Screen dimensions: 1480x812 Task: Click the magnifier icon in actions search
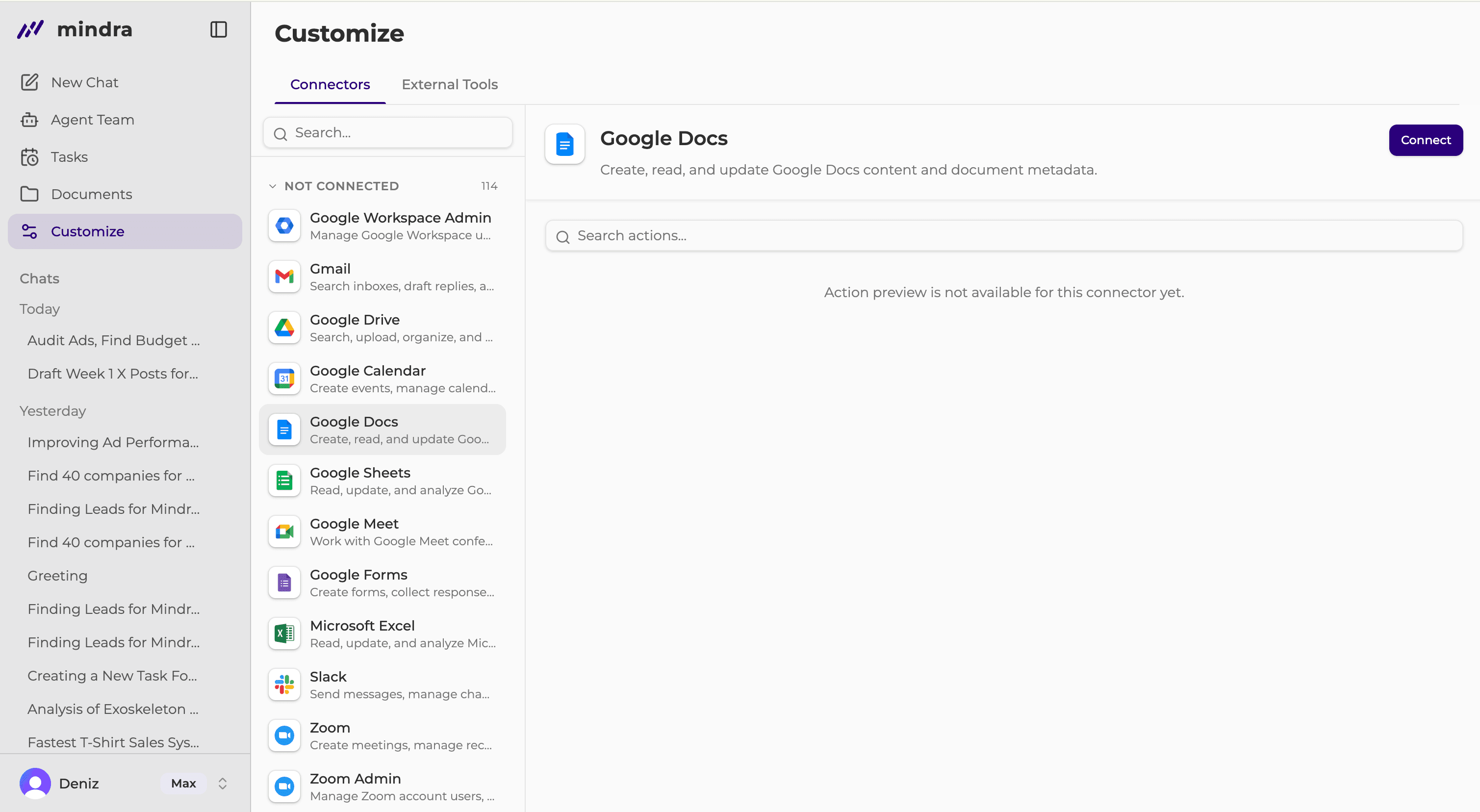click(x=563, y=237)
